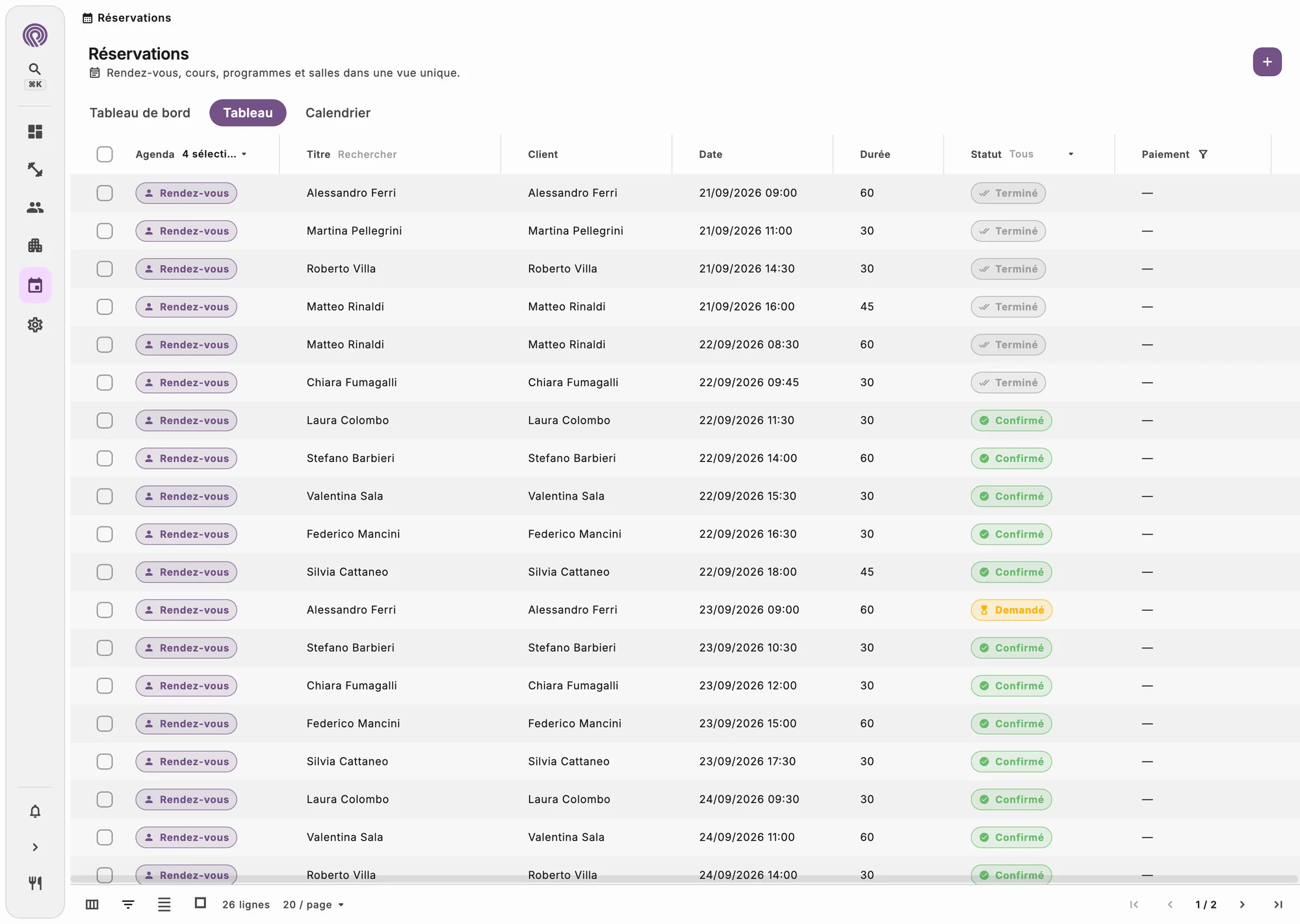
Task: Click the app logo at top of sidebar
Action: 35,35
